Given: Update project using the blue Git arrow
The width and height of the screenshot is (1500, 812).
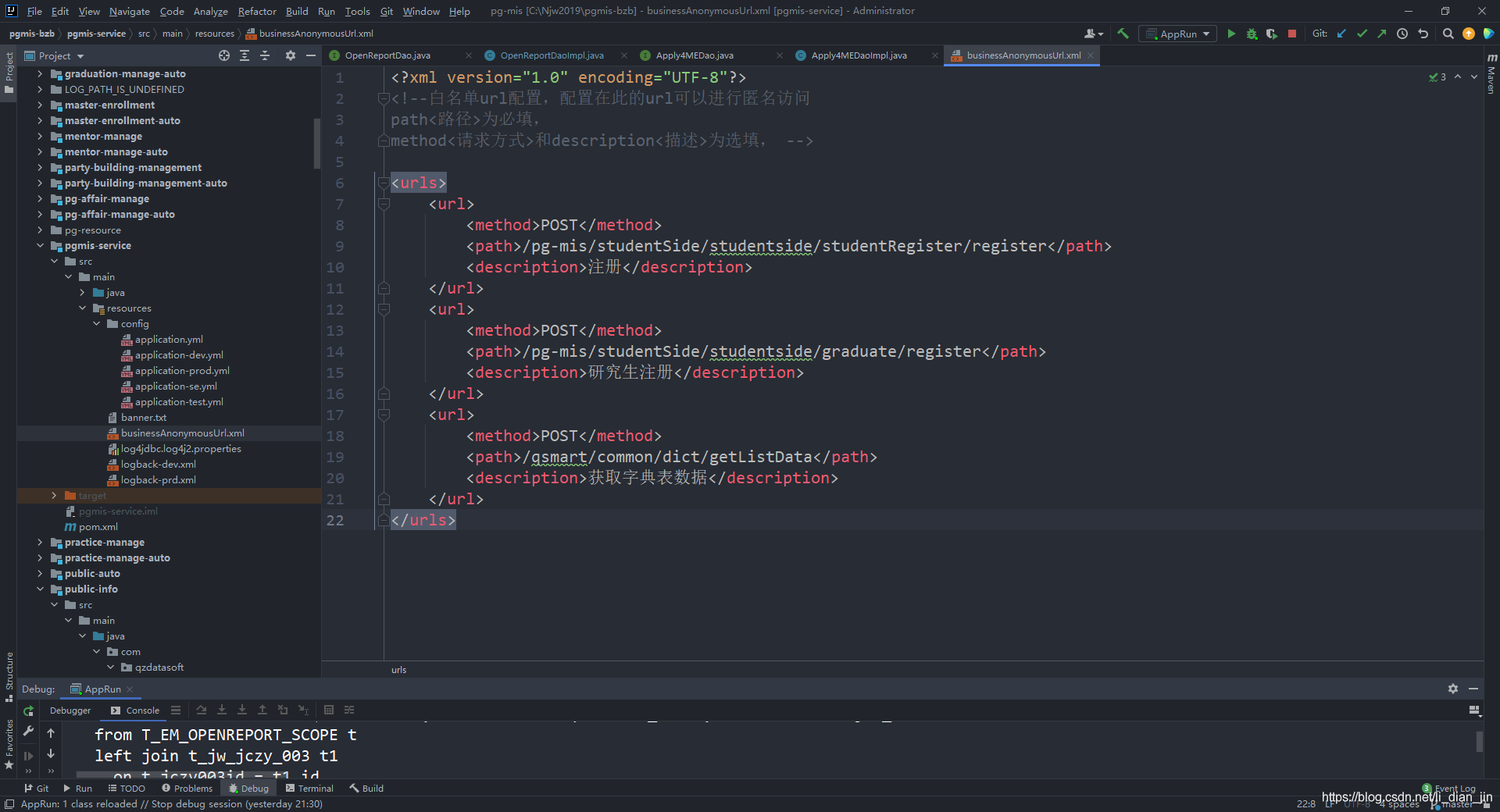Looking at the screenshot, I should 1341,34.
